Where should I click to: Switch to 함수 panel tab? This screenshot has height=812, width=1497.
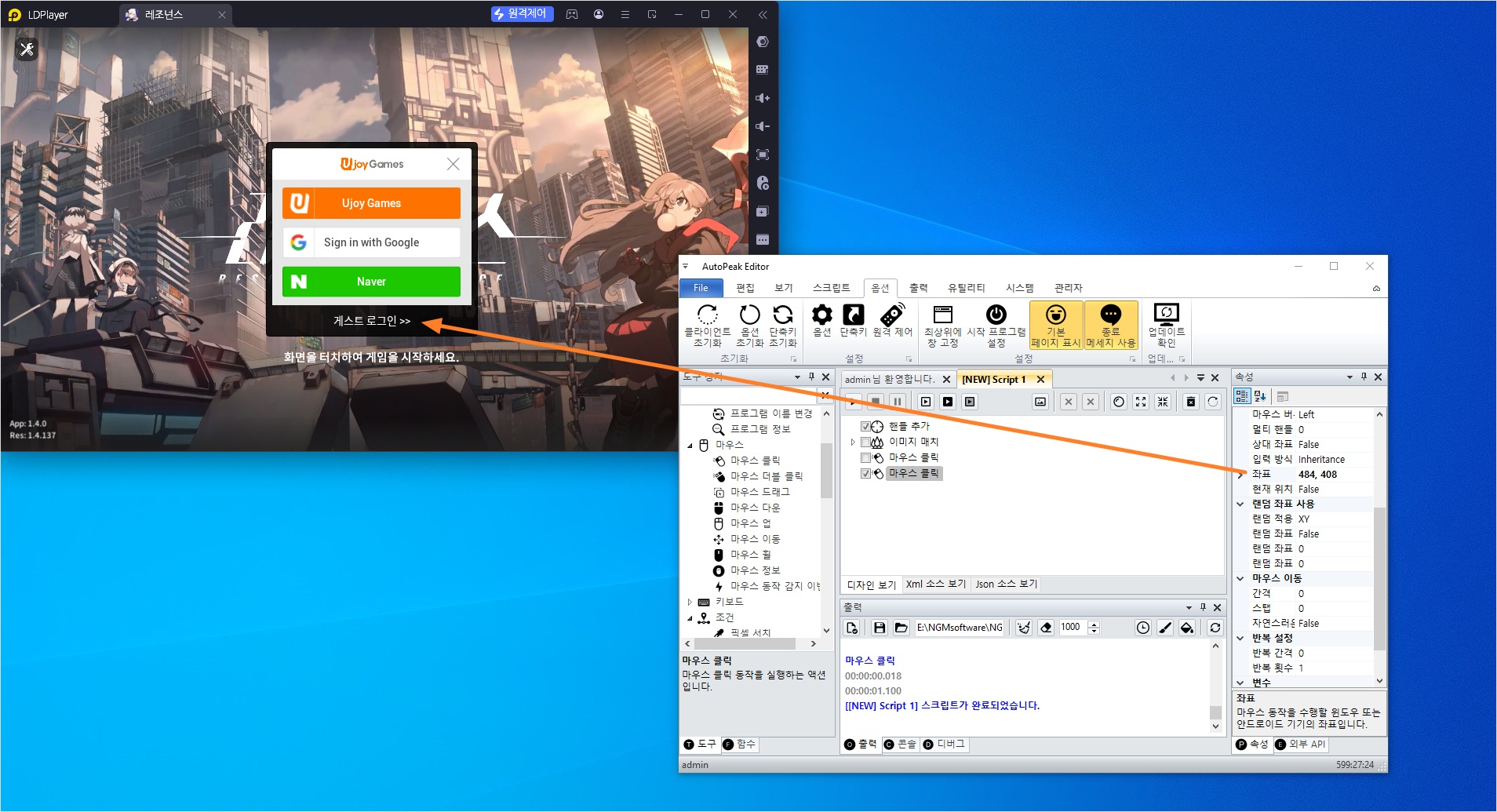(739, 745)
